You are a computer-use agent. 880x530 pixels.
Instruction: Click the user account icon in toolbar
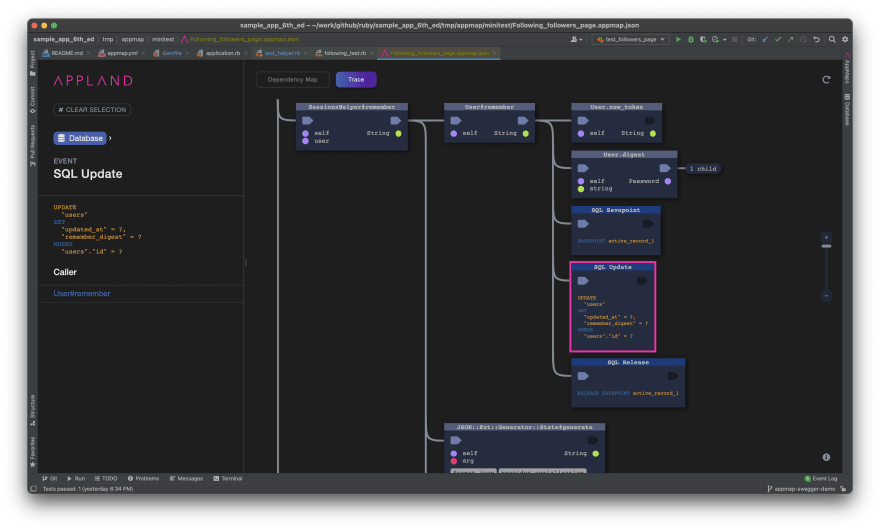coord(575,39)
